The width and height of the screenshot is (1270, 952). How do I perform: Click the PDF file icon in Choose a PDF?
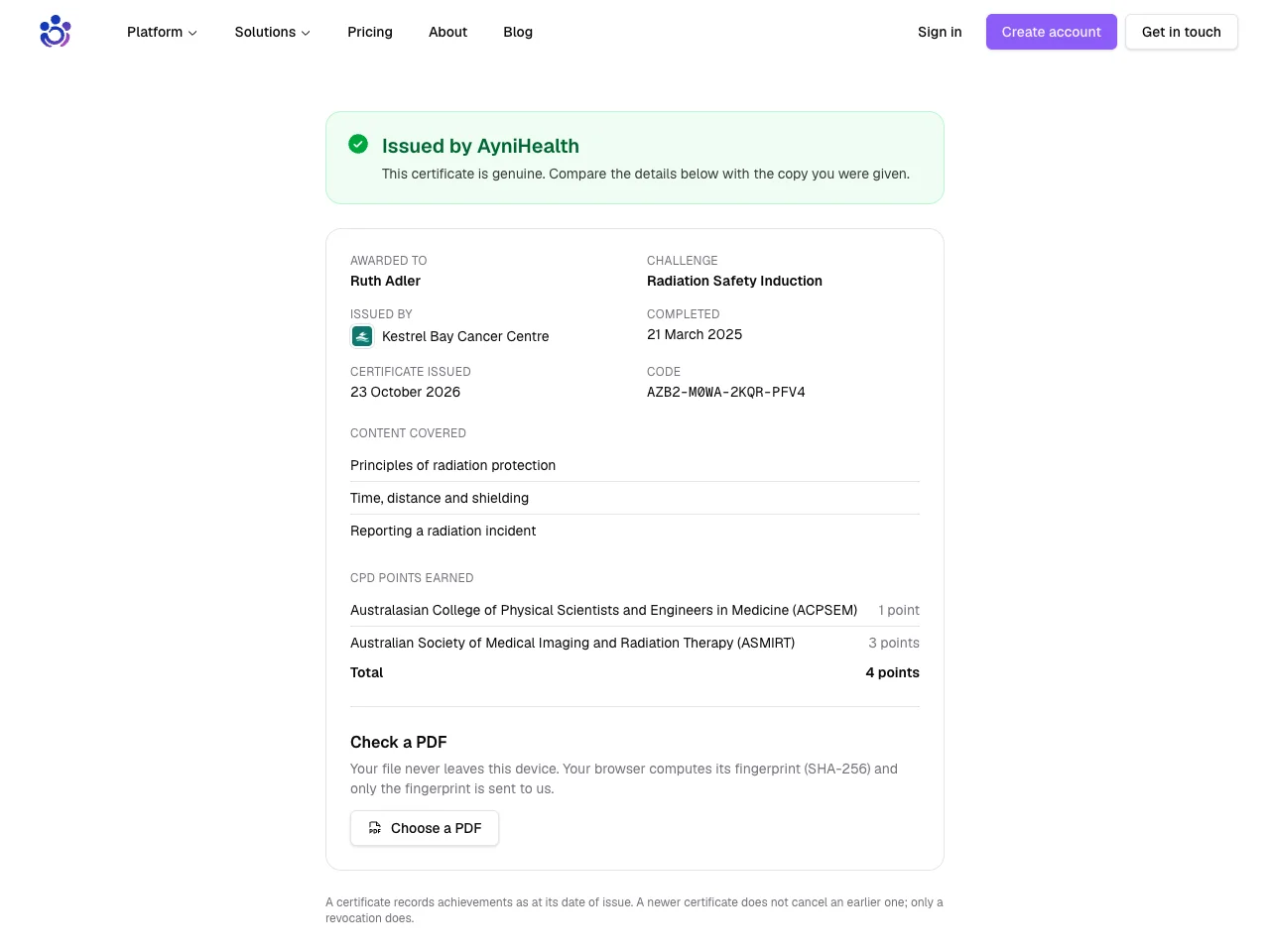pyautogui.click(x=375, y=828)
